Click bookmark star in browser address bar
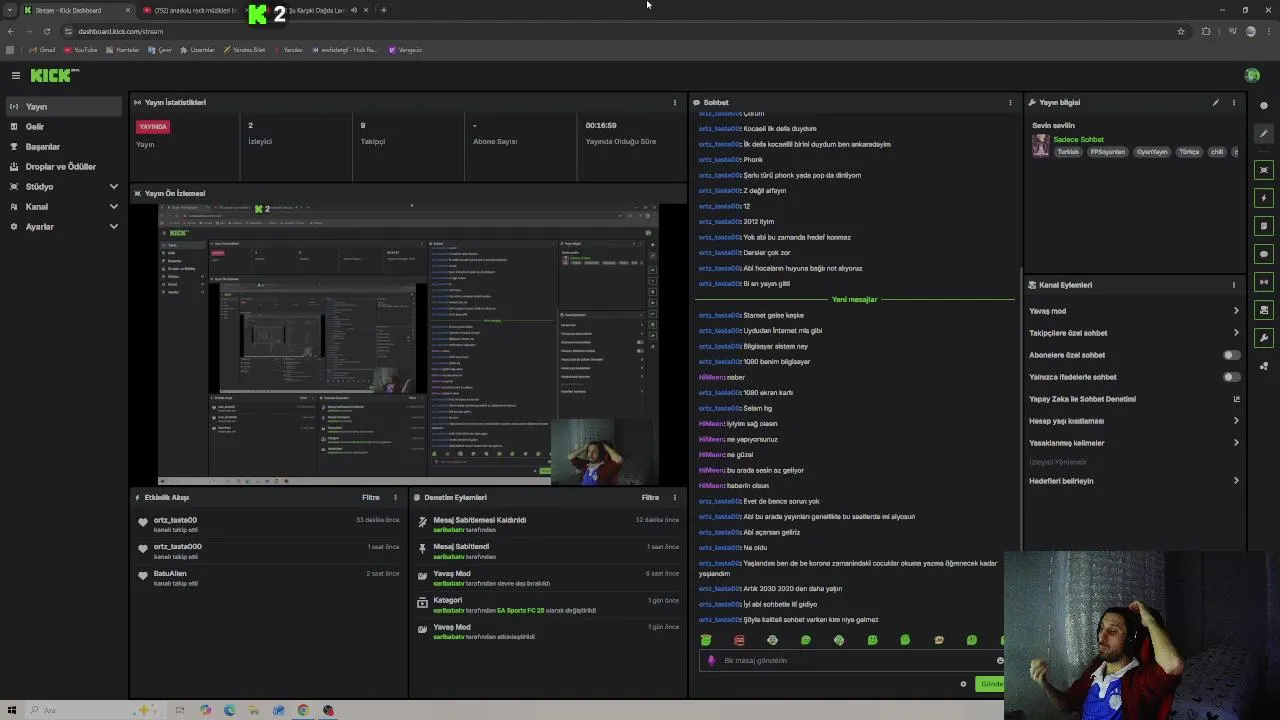 (1181, 31)
